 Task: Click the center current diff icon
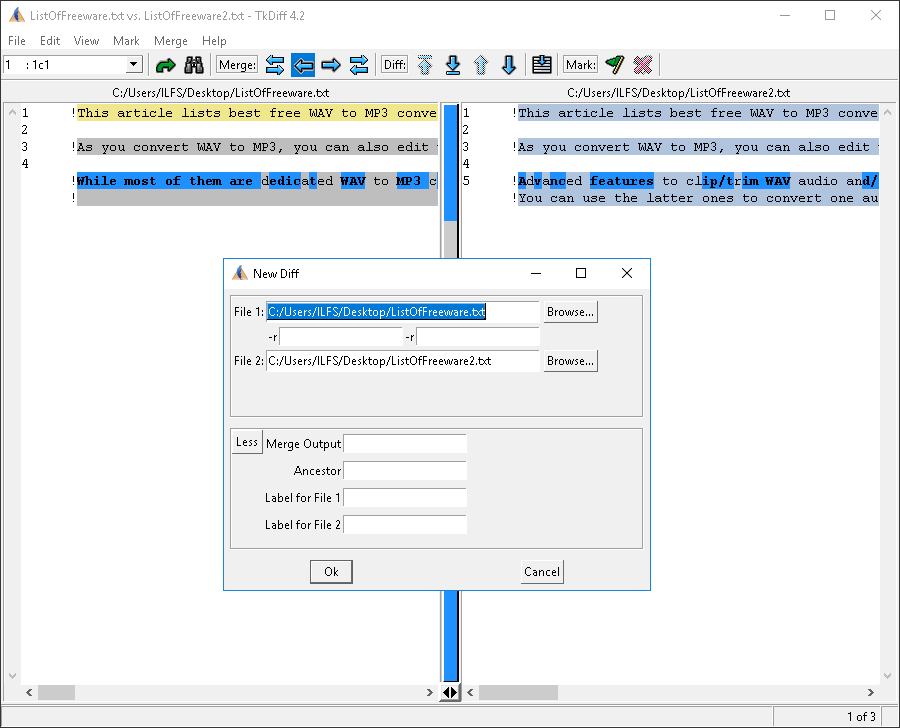[542, 65]
